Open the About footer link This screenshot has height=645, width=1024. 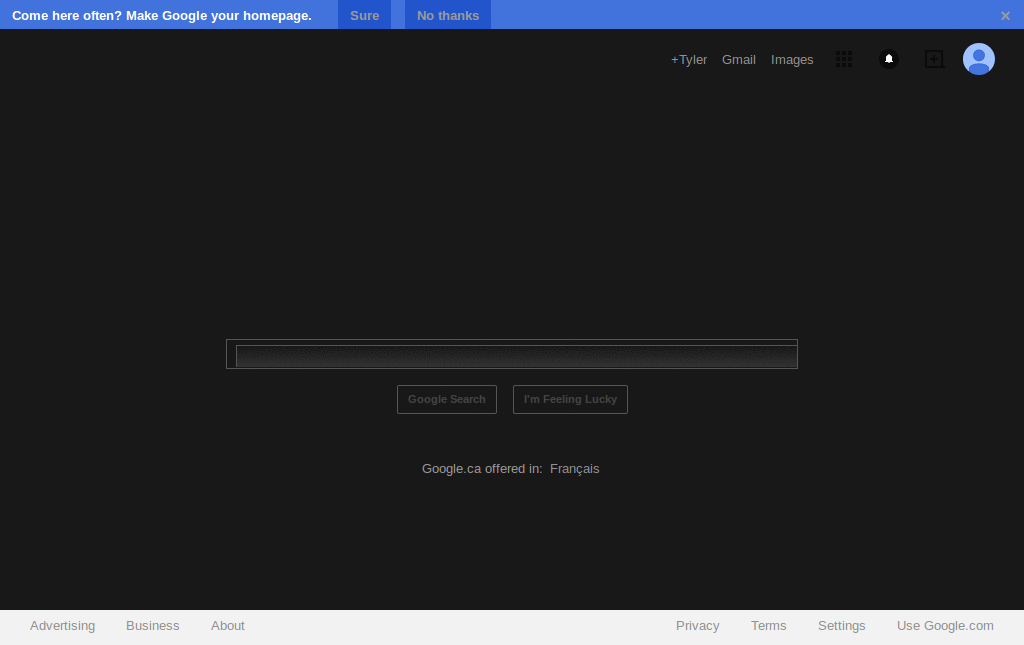point(228,625)
